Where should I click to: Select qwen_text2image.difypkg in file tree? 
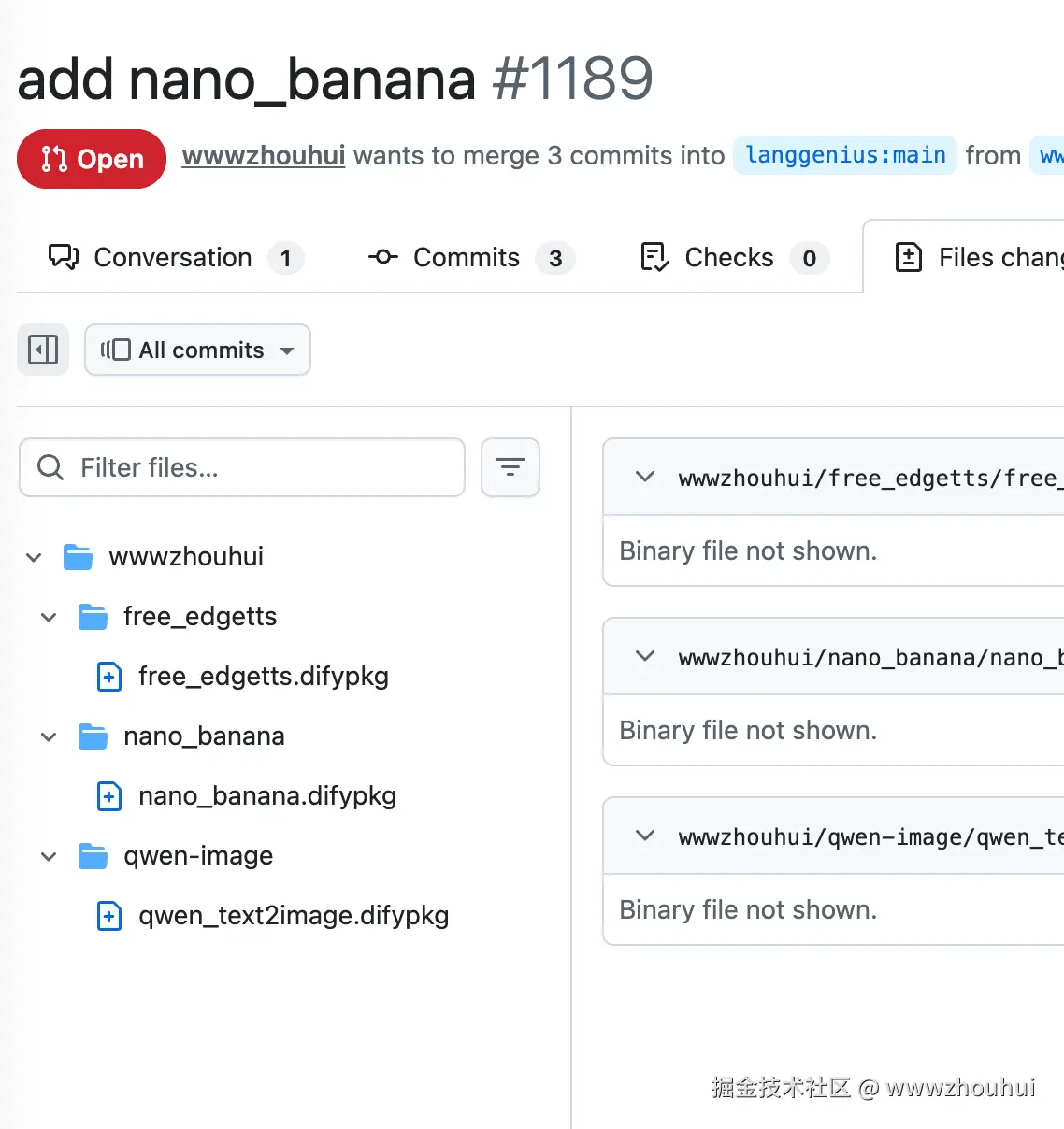294,916
